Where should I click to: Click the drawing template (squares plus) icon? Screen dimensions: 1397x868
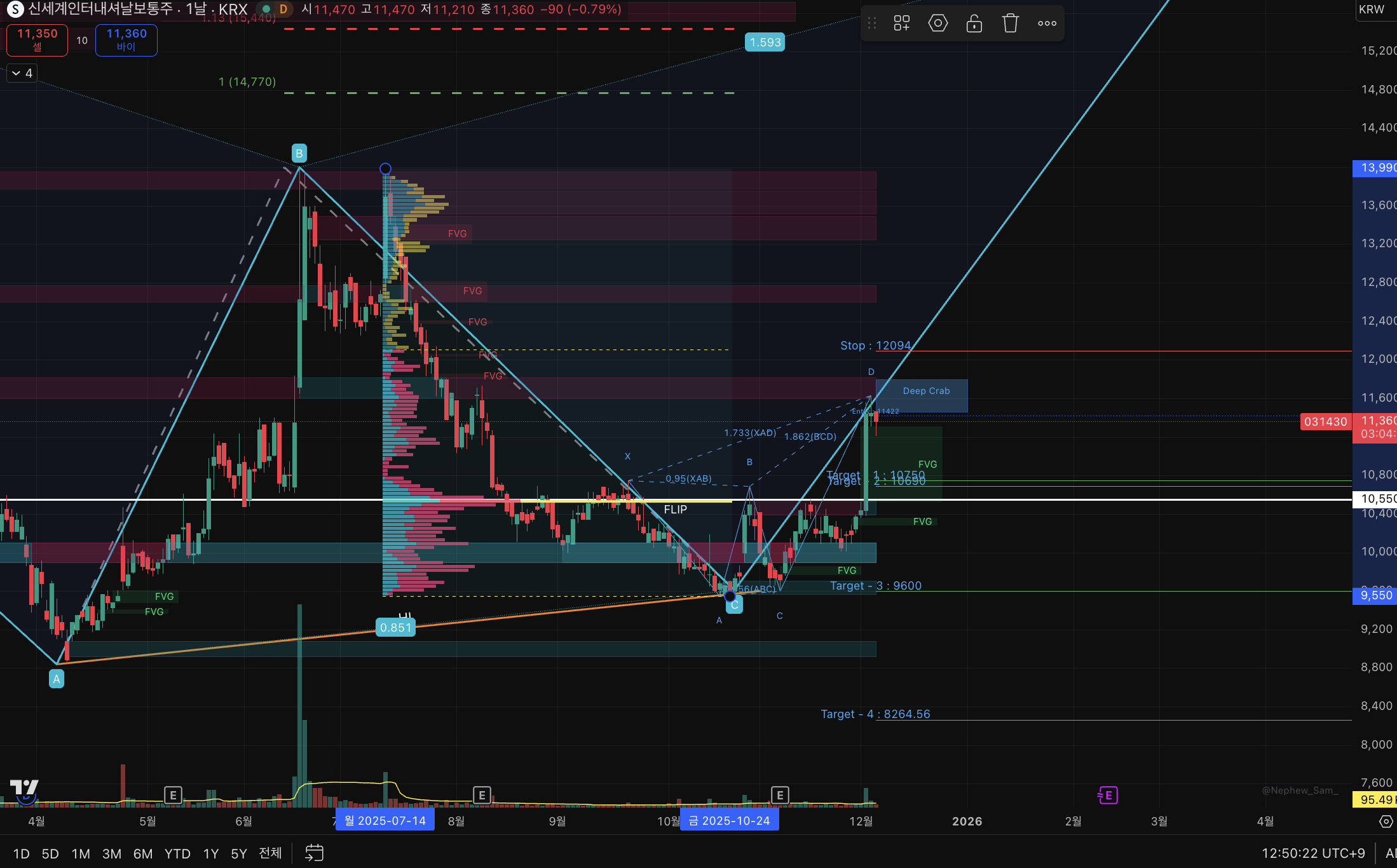pyautogui.click(x=901, y=24)
